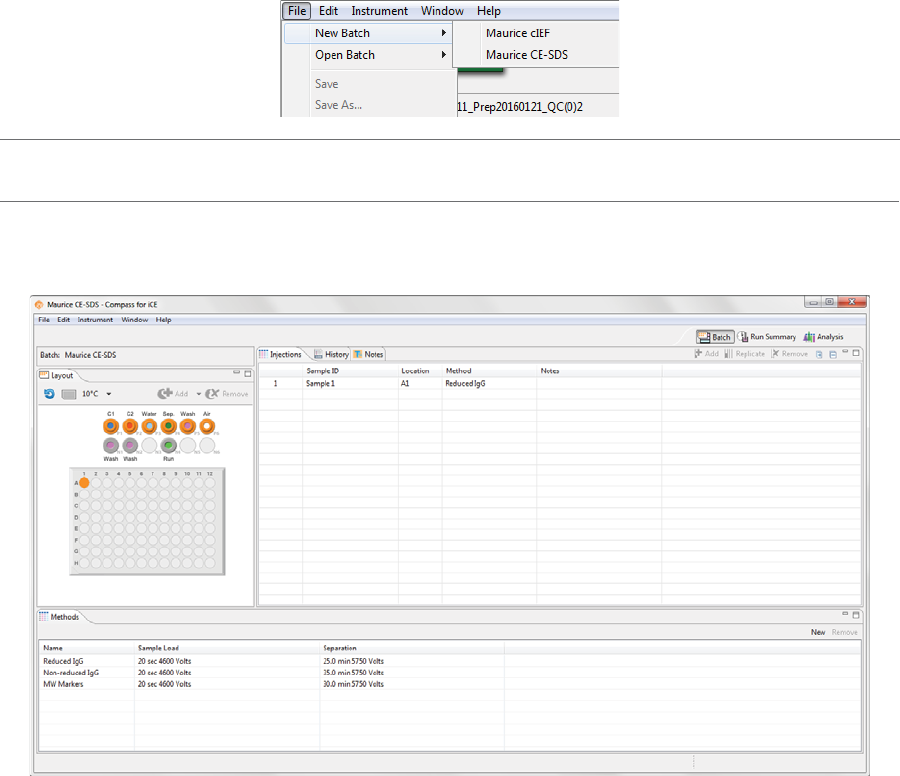900x776 pixels.
Task: Open the Layout tab
Action: [56, 375]
